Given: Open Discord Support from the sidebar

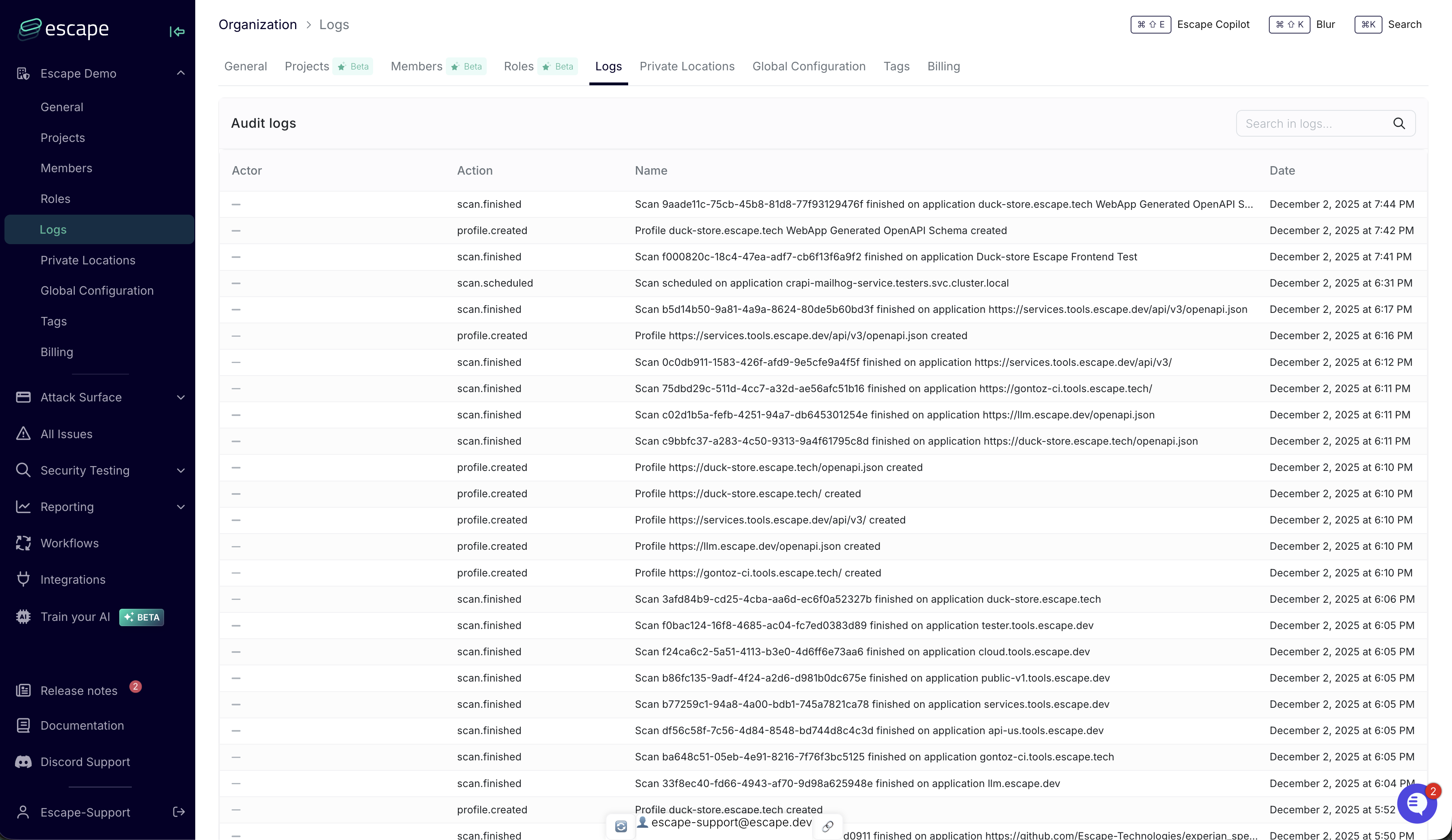Looking at the screenshot, I should [85, 762].
